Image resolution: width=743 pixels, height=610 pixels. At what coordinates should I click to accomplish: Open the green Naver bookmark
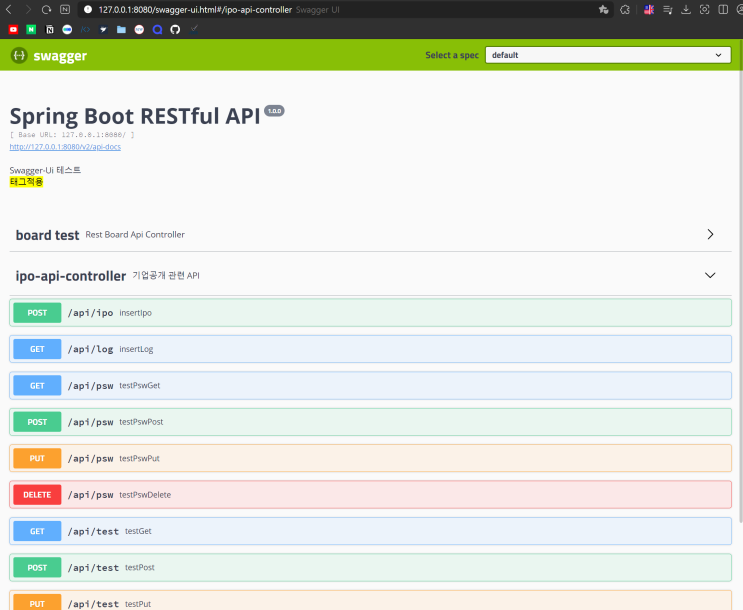pyautogui.click(x=31, y=29)
